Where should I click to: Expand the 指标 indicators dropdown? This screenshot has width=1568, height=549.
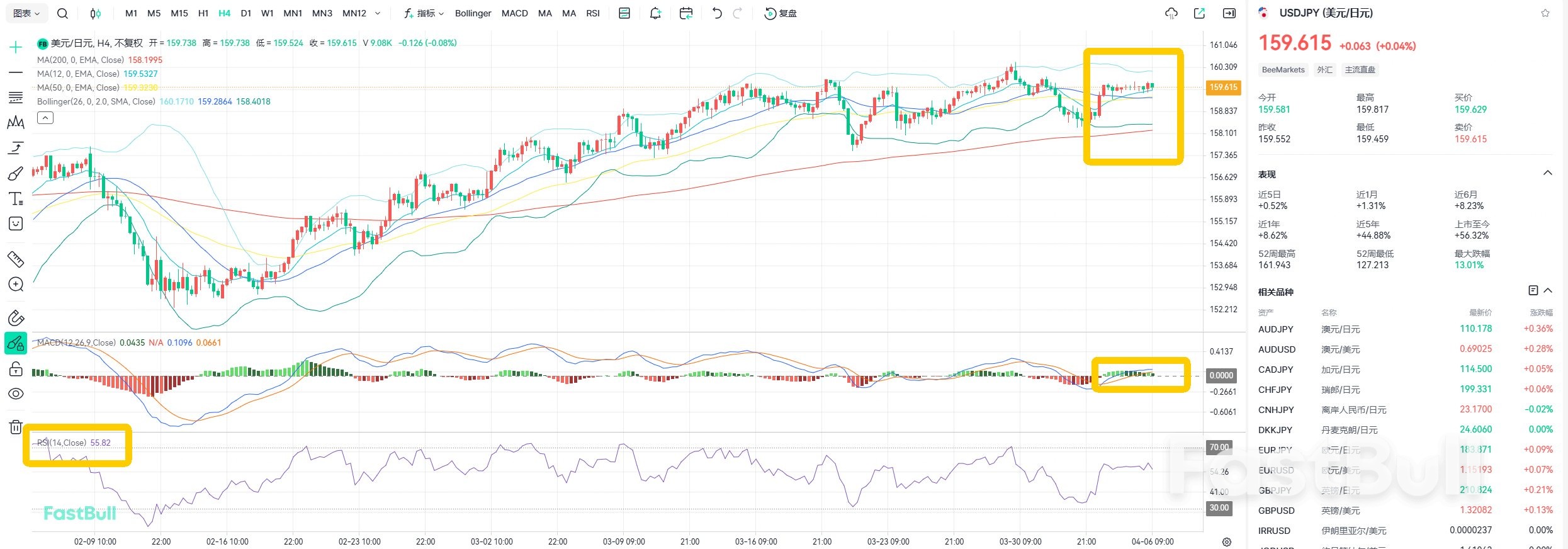pos(424,13)
